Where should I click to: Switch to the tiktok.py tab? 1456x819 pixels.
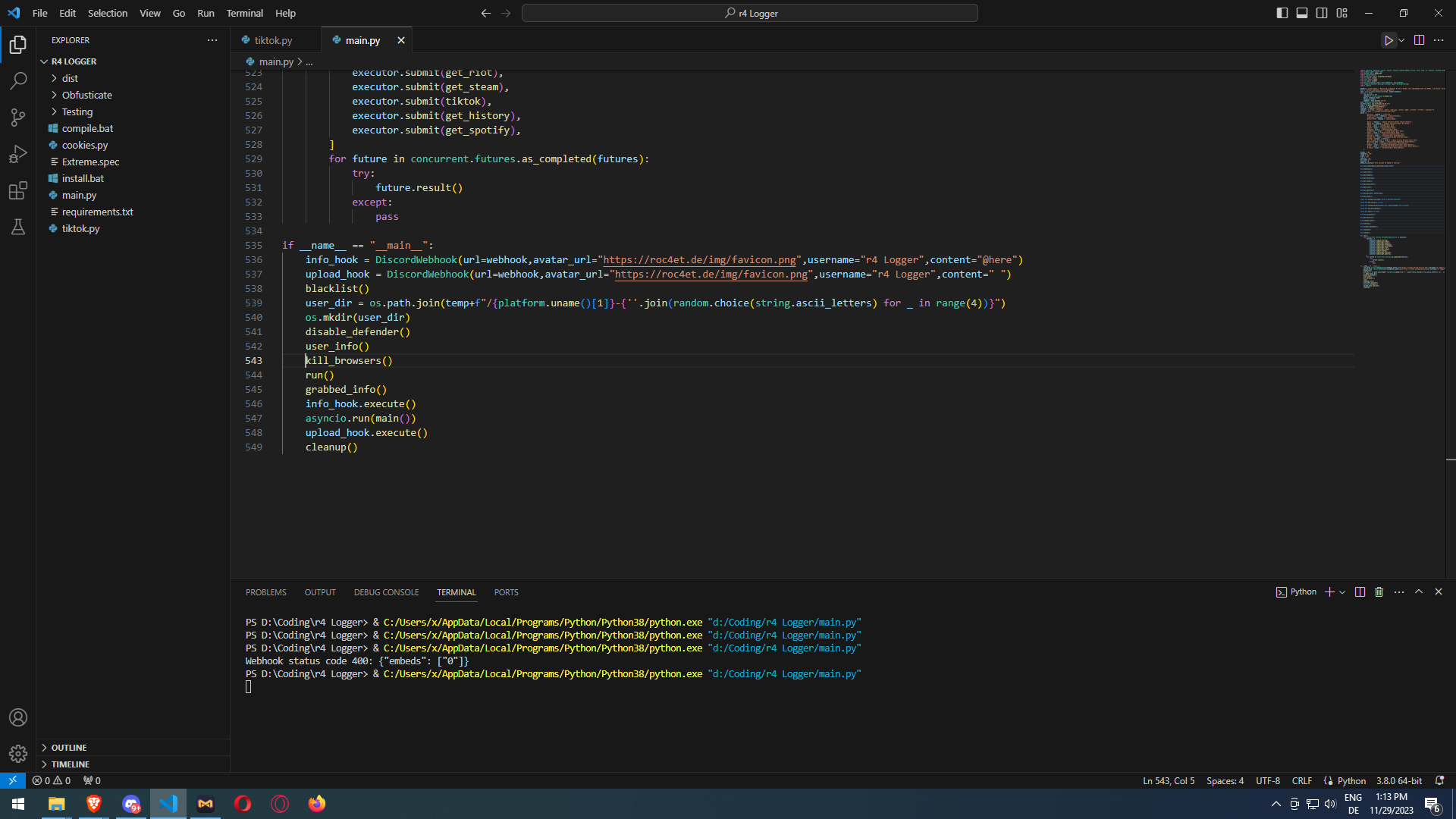click(x=273, y=40)
